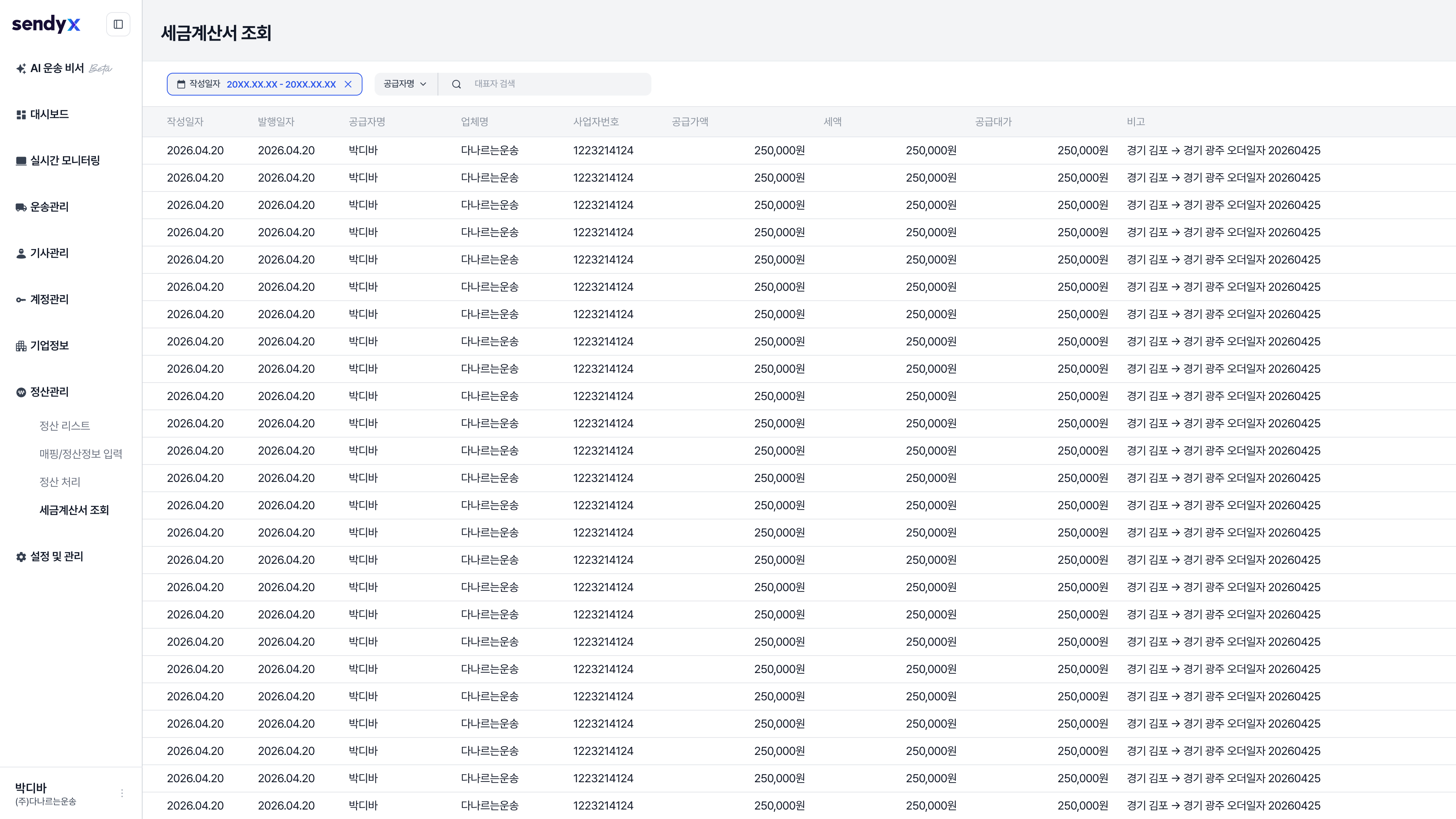Click the 공급자명 column header

pyautogui.click(x=367, y=122)
